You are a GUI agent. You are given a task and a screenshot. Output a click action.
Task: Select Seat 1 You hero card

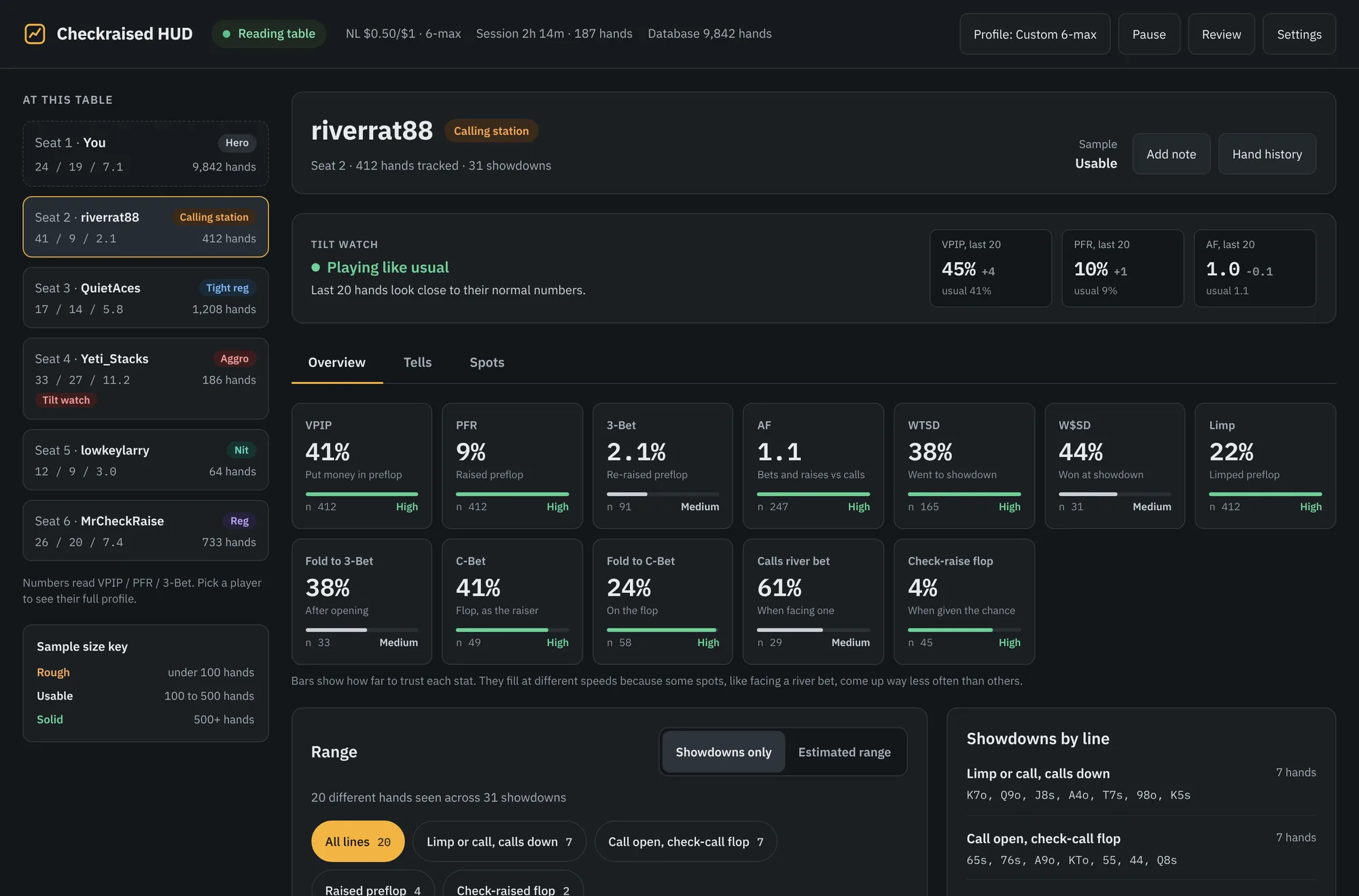pos(145,154)
